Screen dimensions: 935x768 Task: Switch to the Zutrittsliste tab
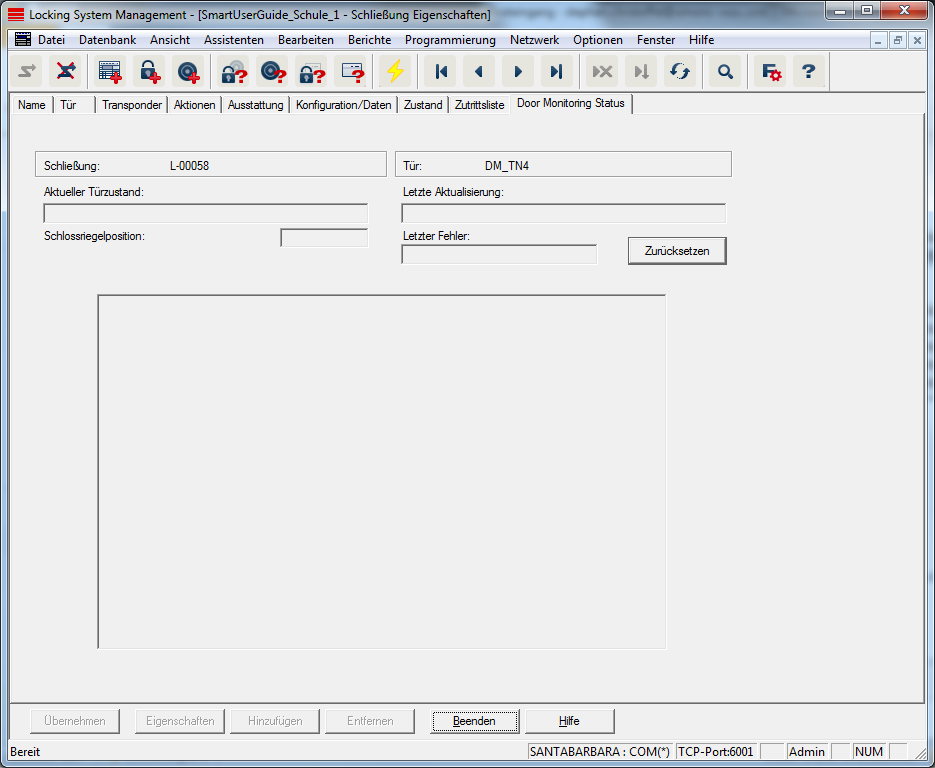479,105
